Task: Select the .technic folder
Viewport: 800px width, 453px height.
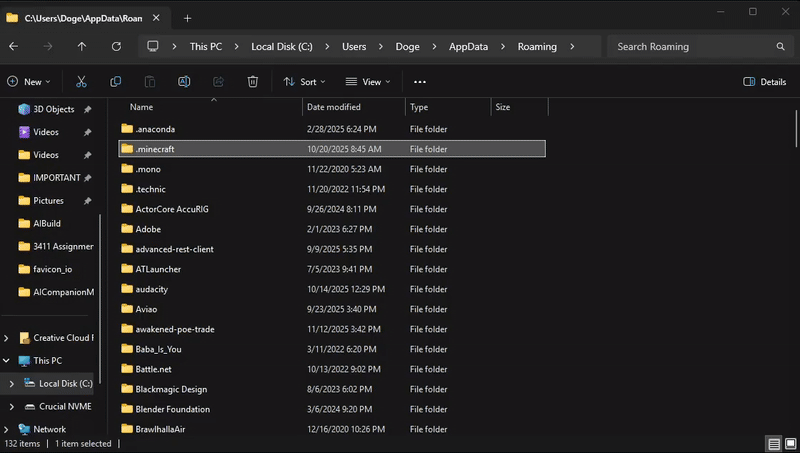Action: tap(332, 189)
